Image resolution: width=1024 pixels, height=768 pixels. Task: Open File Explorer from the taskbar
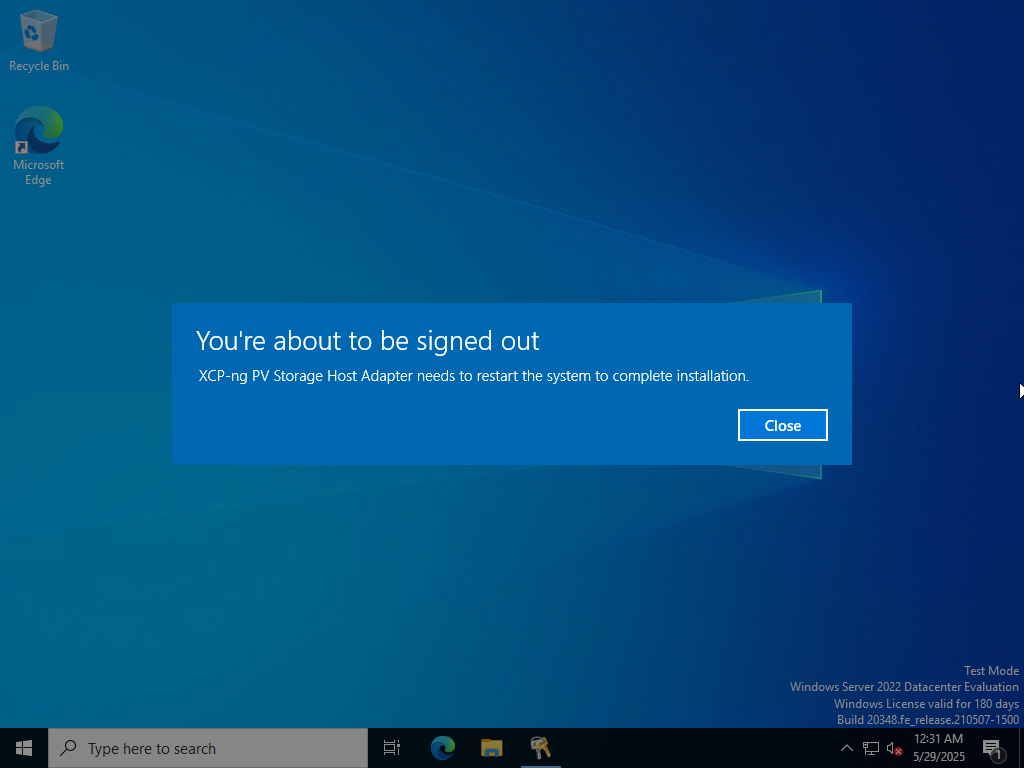pos(492,748)
